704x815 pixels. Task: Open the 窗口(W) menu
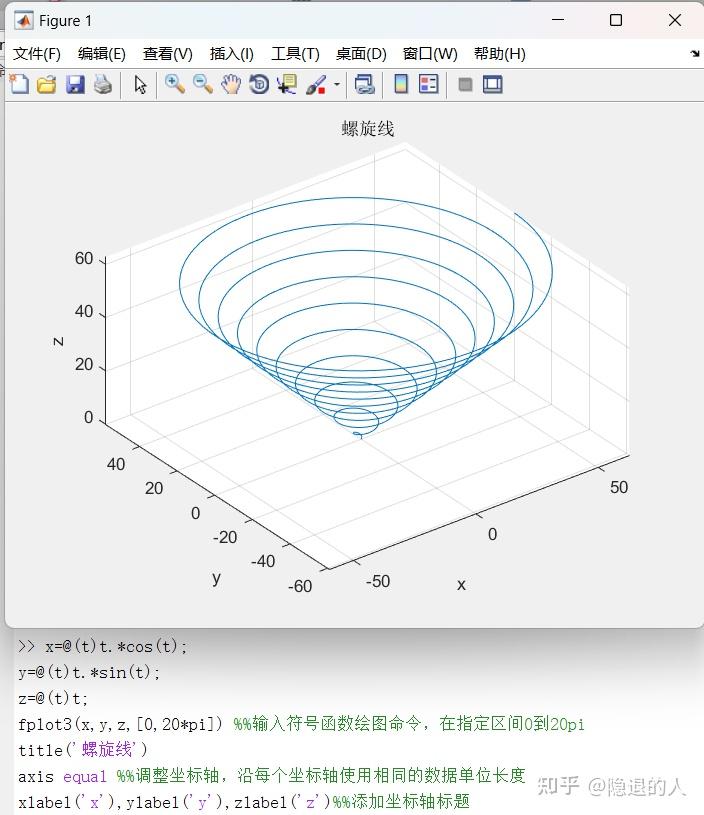pyautogui.click(x=430, y=54)
